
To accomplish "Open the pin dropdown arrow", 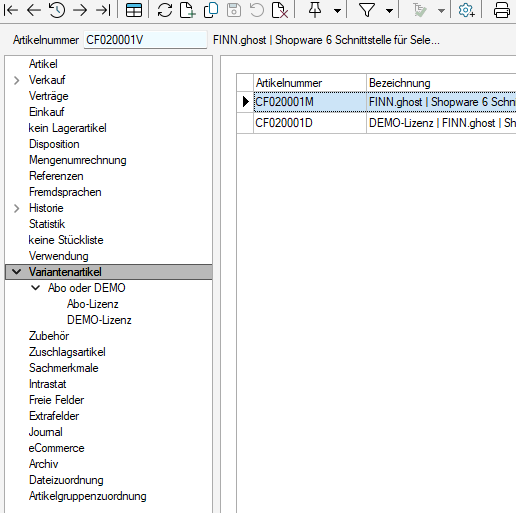I will click(x=337, y=11).
